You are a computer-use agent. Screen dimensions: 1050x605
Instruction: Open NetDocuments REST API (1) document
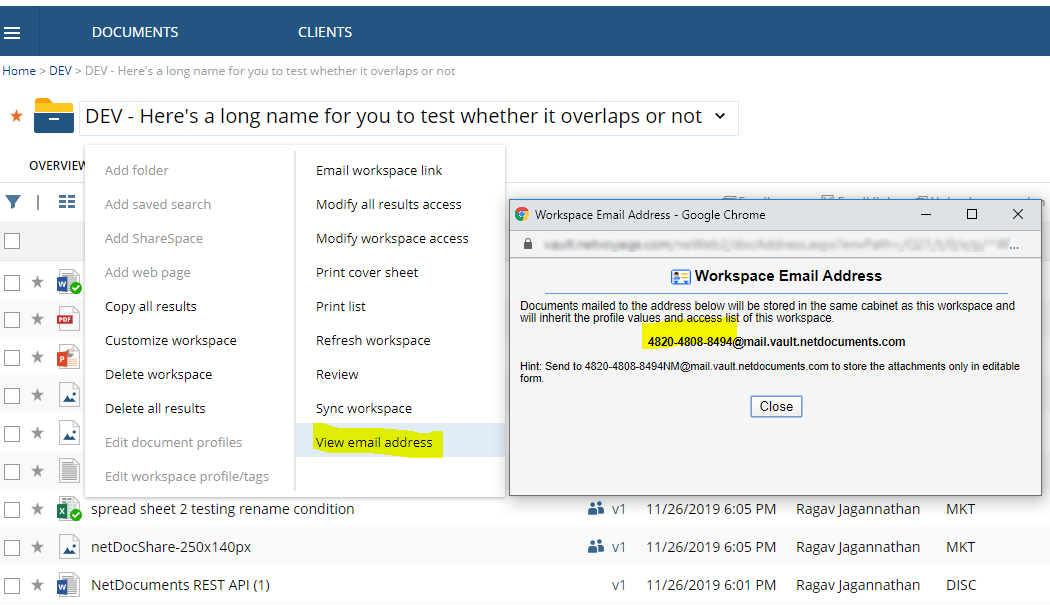coord(180,585)
